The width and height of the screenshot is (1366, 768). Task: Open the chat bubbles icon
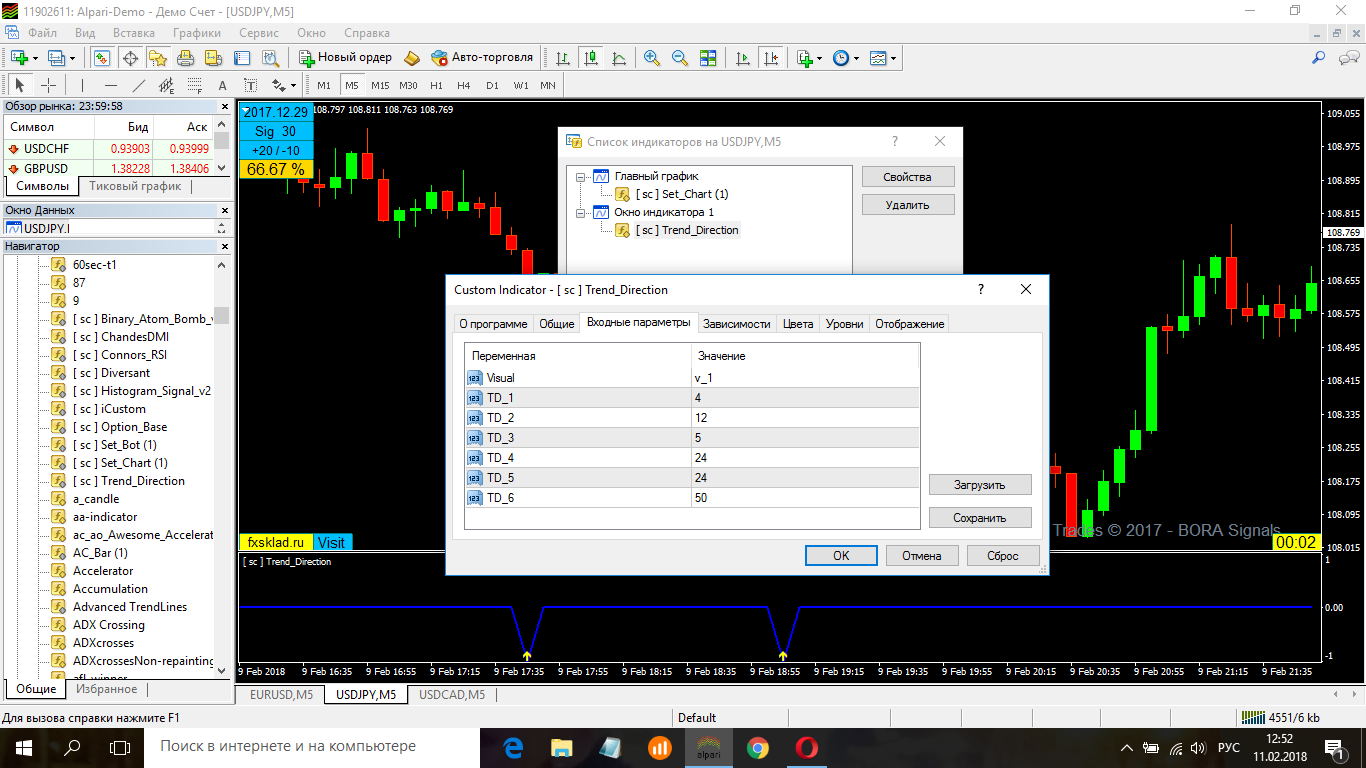(x=1346, y=58)
